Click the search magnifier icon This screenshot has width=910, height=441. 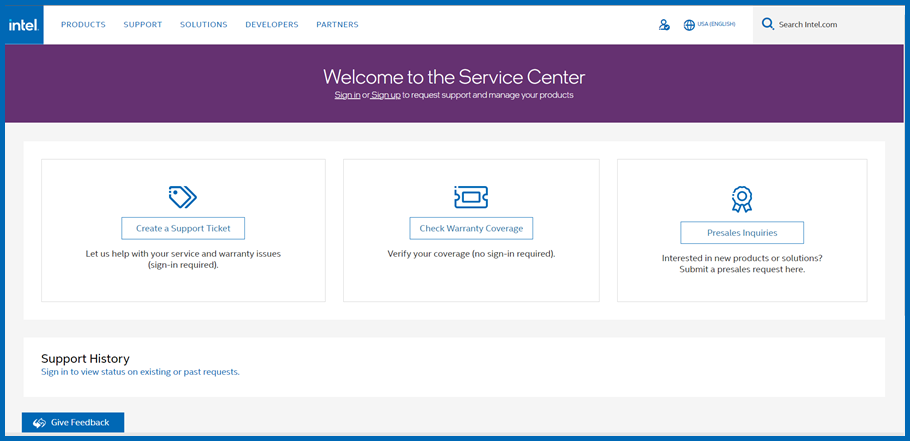(768, 24)
